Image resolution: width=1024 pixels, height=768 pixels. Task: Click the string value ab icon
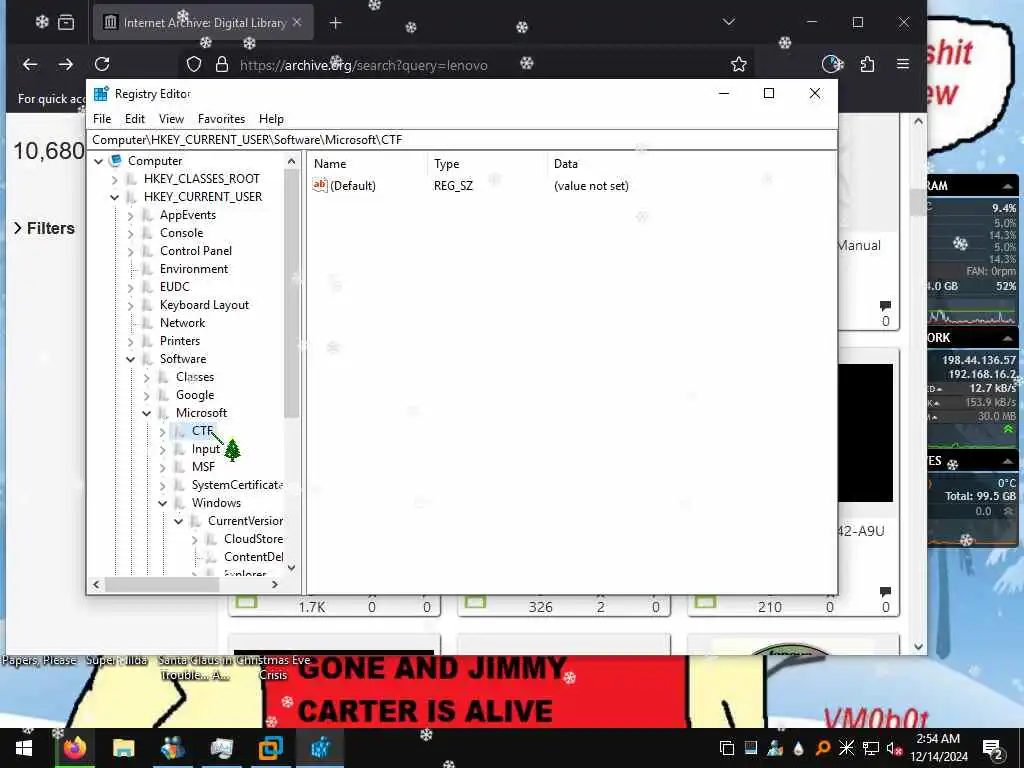[x=319, y=185]
